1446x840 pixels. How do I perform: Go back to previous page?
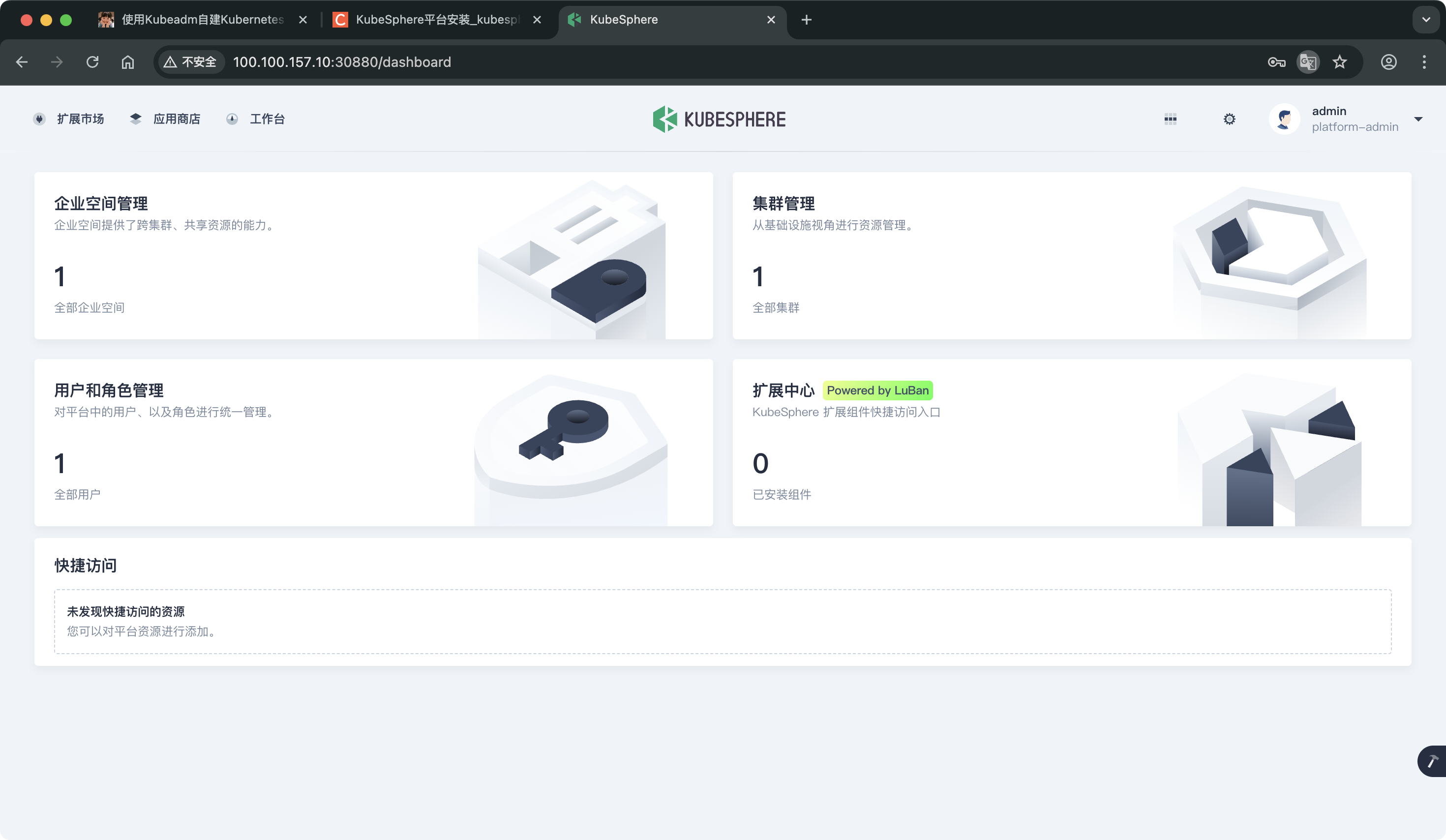[22, 62]
